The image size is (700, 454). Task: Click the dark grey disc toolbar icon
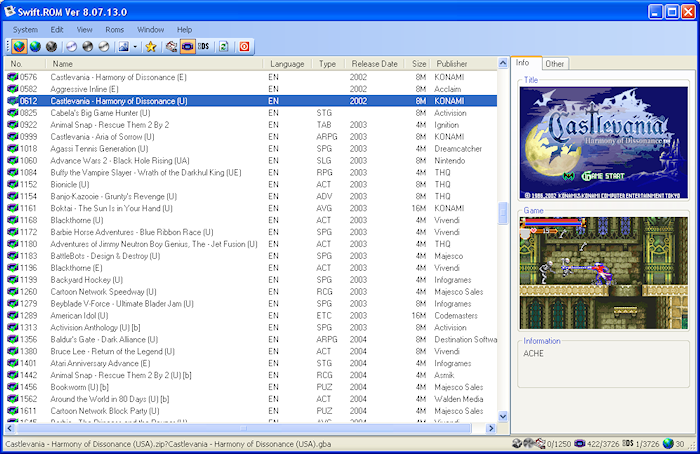88,46
